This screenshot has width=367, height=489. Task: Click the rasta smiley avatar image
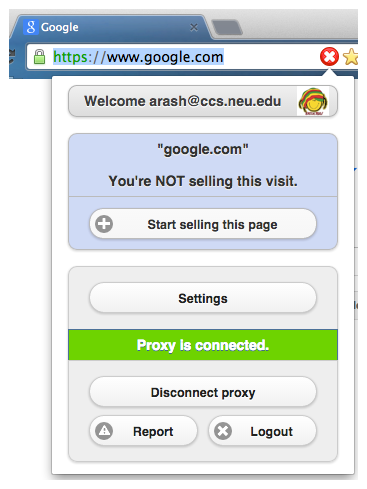313,101
